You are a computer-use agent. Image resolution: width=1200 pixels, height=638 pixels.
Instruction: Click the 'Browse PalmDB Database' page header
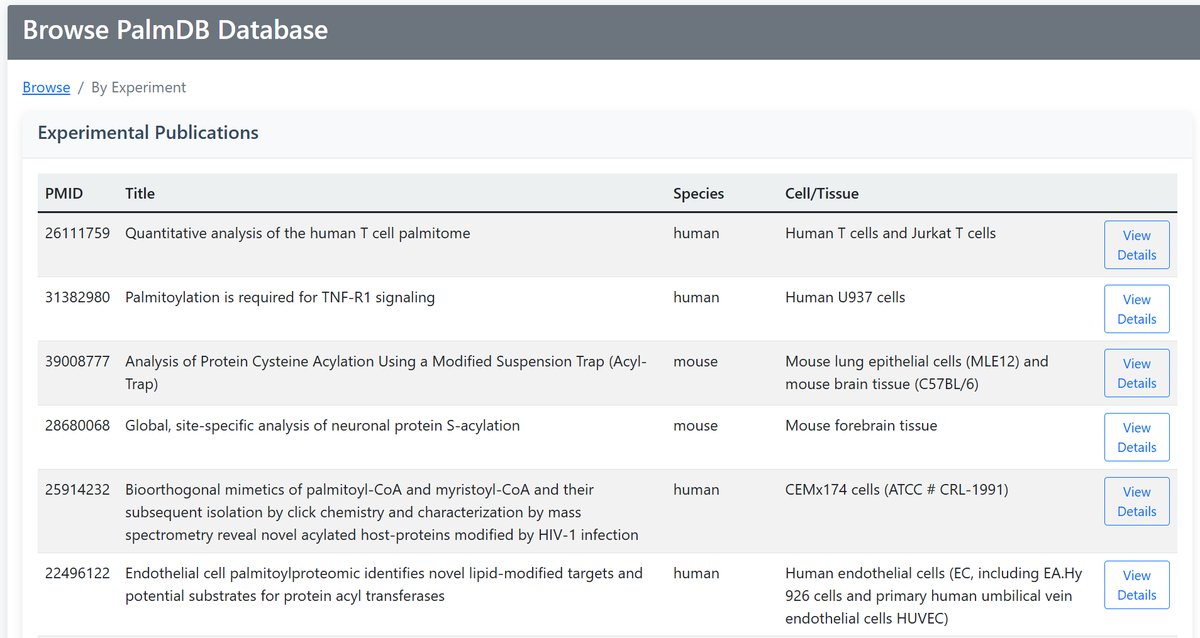pyautogui.click(x=175, y=30)
